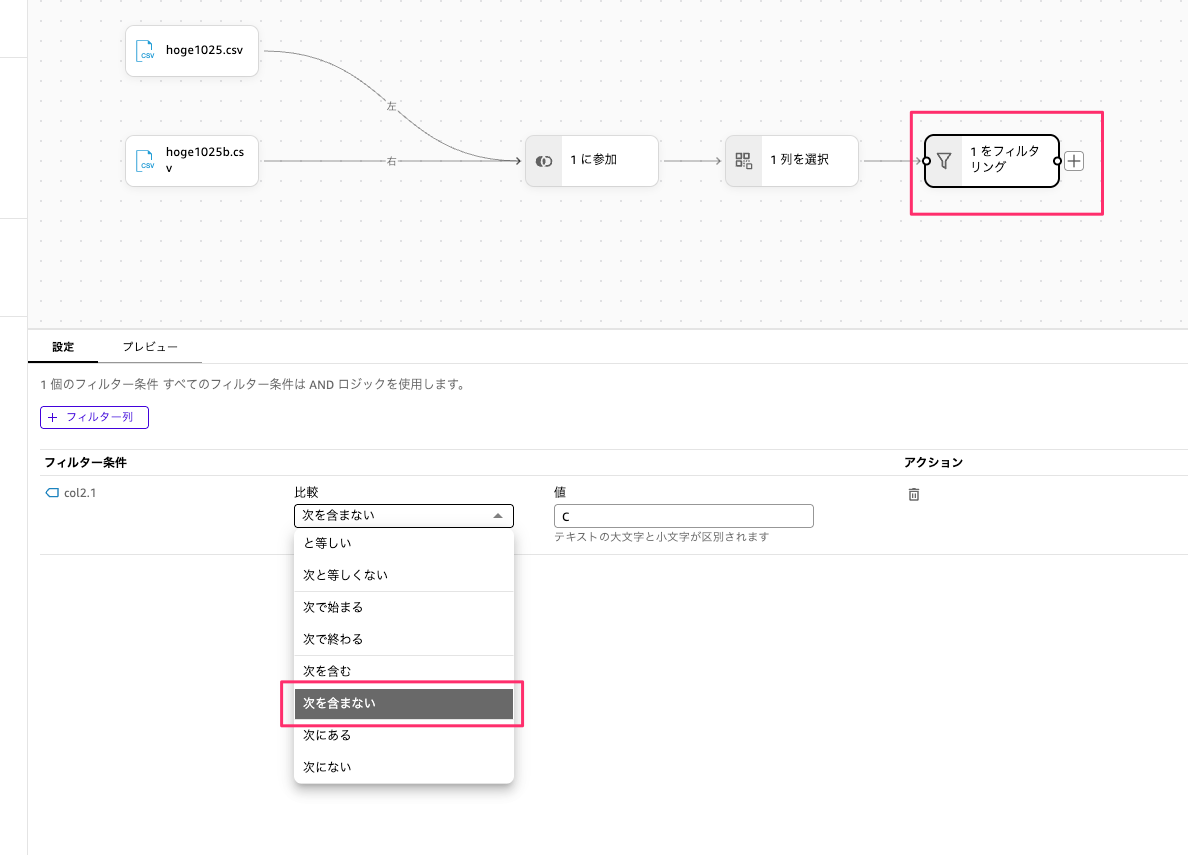Add a step with the plus icon
Screen dimensions: 1188x855
1074,161
